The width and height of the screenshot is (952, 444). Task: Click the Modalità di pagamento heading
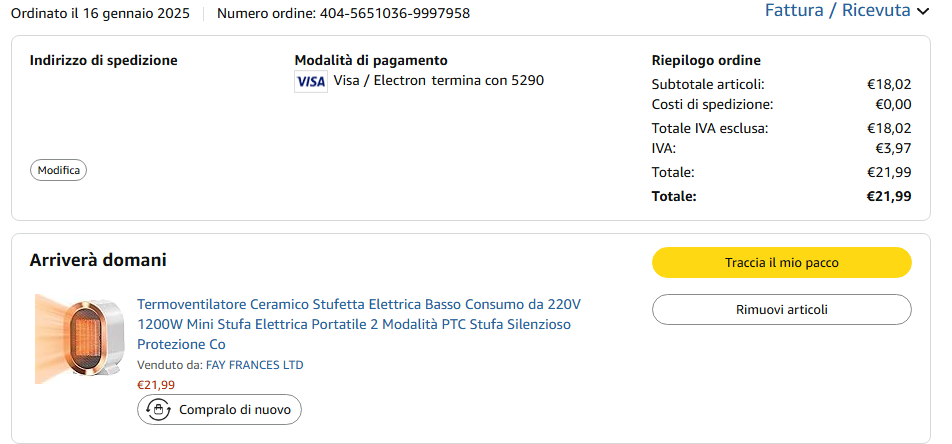[x=371, y=60]
